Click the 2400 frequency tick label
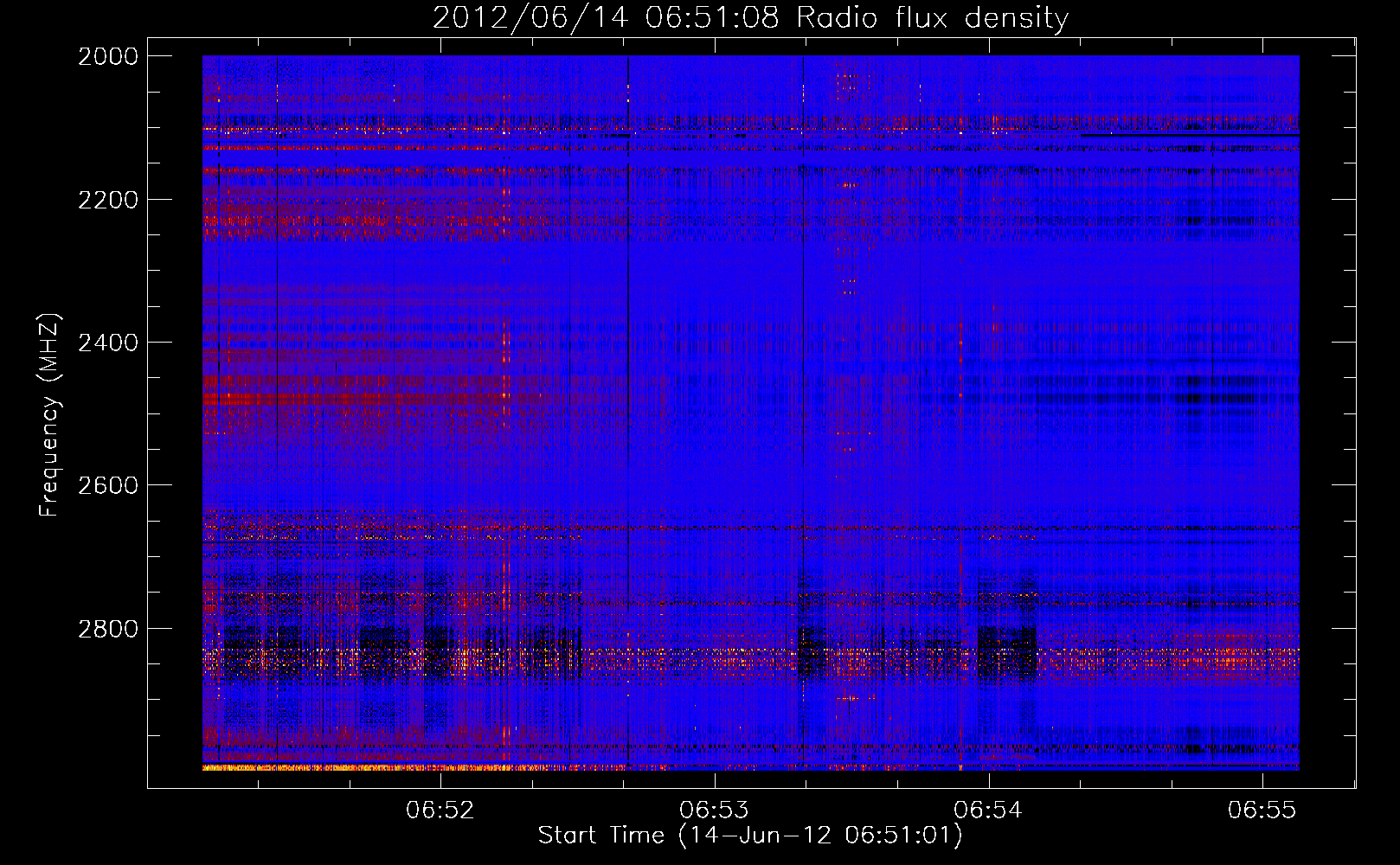 click(x=108, y=343)
